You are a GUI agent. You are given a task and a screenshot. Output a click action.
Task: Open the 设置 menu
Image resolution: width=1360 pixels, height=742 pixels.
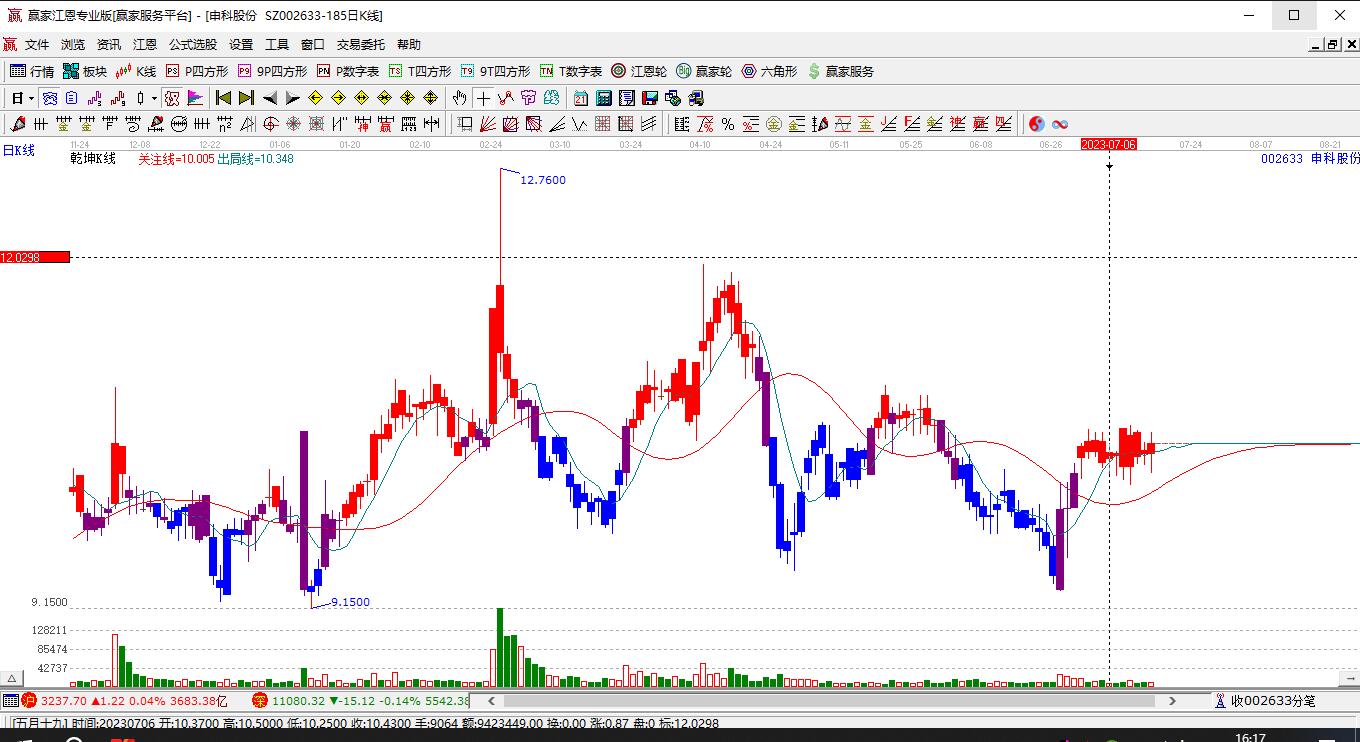tap(241, 44)
